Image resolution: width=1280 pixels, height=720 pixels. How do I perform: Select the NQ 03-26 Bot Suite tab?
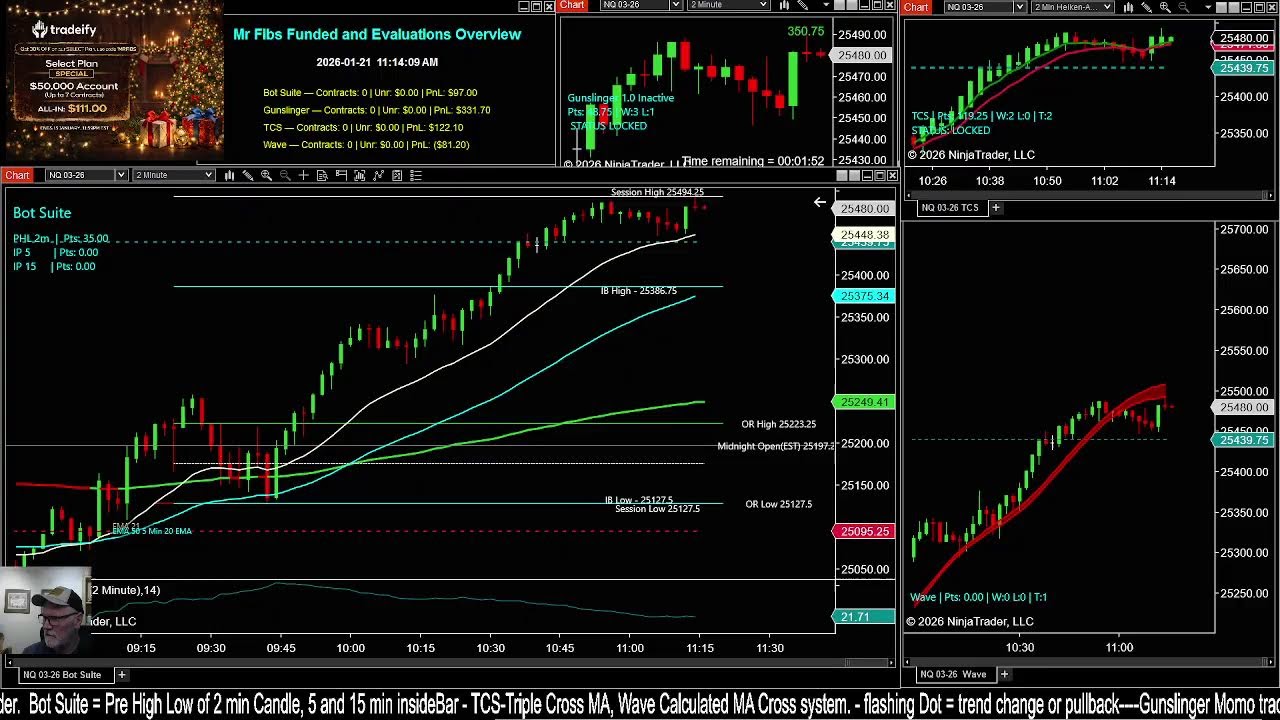[x=62, y=674]
